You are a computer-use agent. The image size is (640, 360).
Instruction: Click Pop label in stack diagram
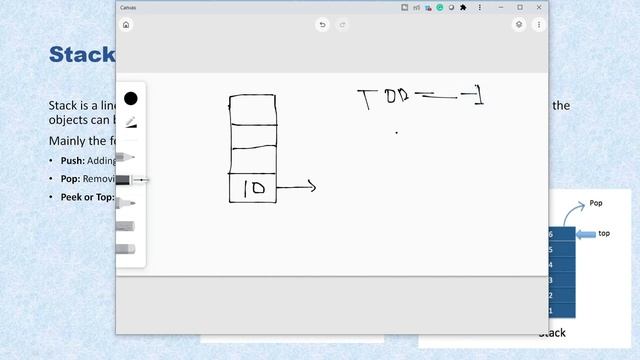[596, 203]
